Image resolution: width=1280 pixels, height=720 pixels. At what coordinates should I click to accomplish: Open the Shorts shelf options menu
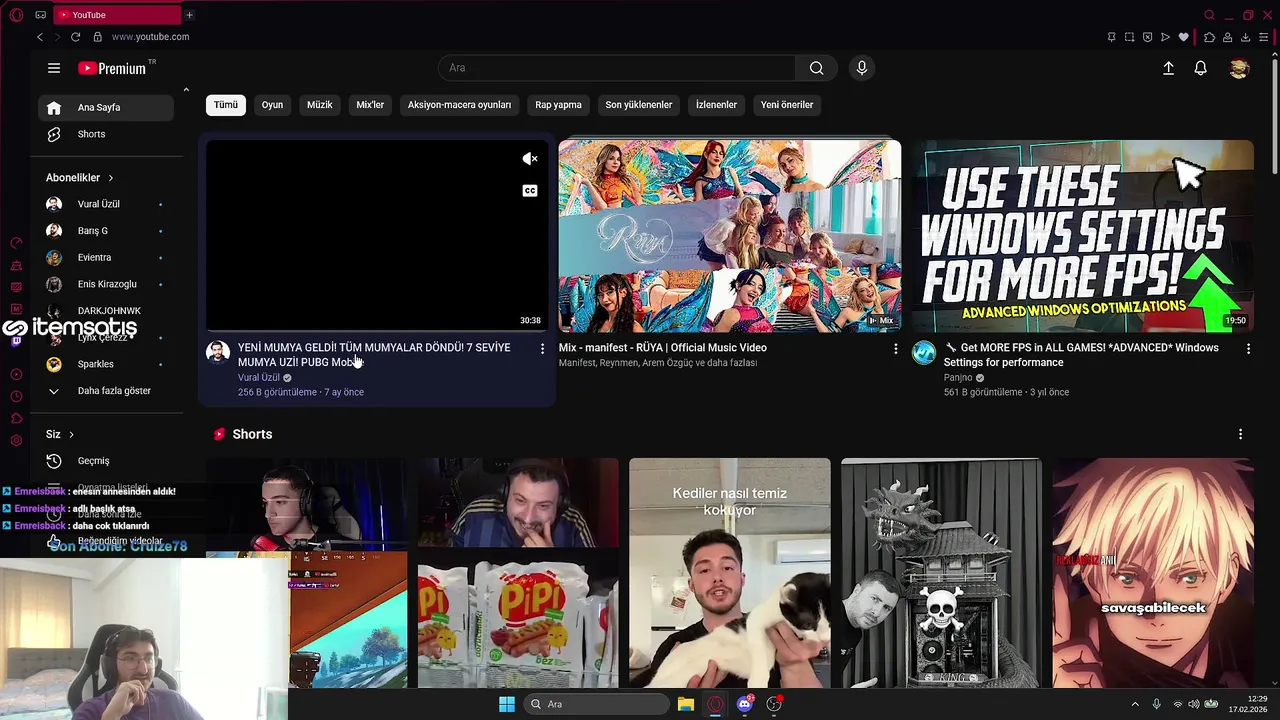coord(1240,435)
